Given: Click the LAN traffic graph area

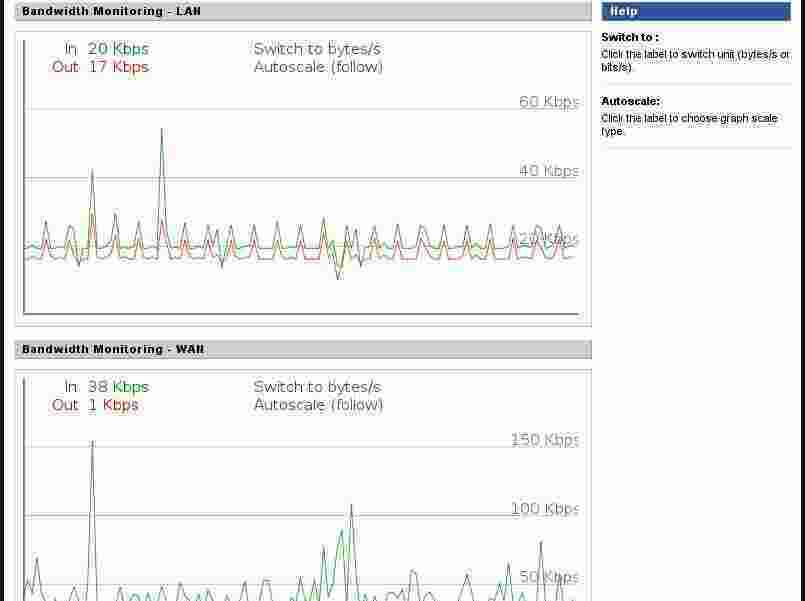Looking at the screenshot, I should pos(300,240).
